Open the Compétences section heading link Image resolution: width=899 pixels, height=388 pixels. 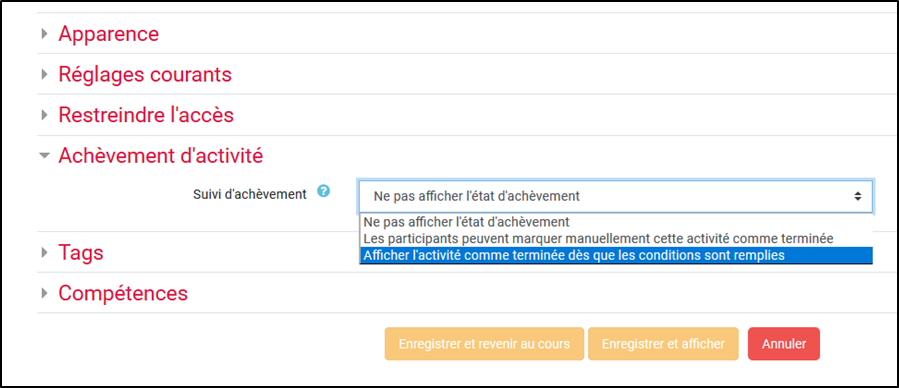point(123,293)
